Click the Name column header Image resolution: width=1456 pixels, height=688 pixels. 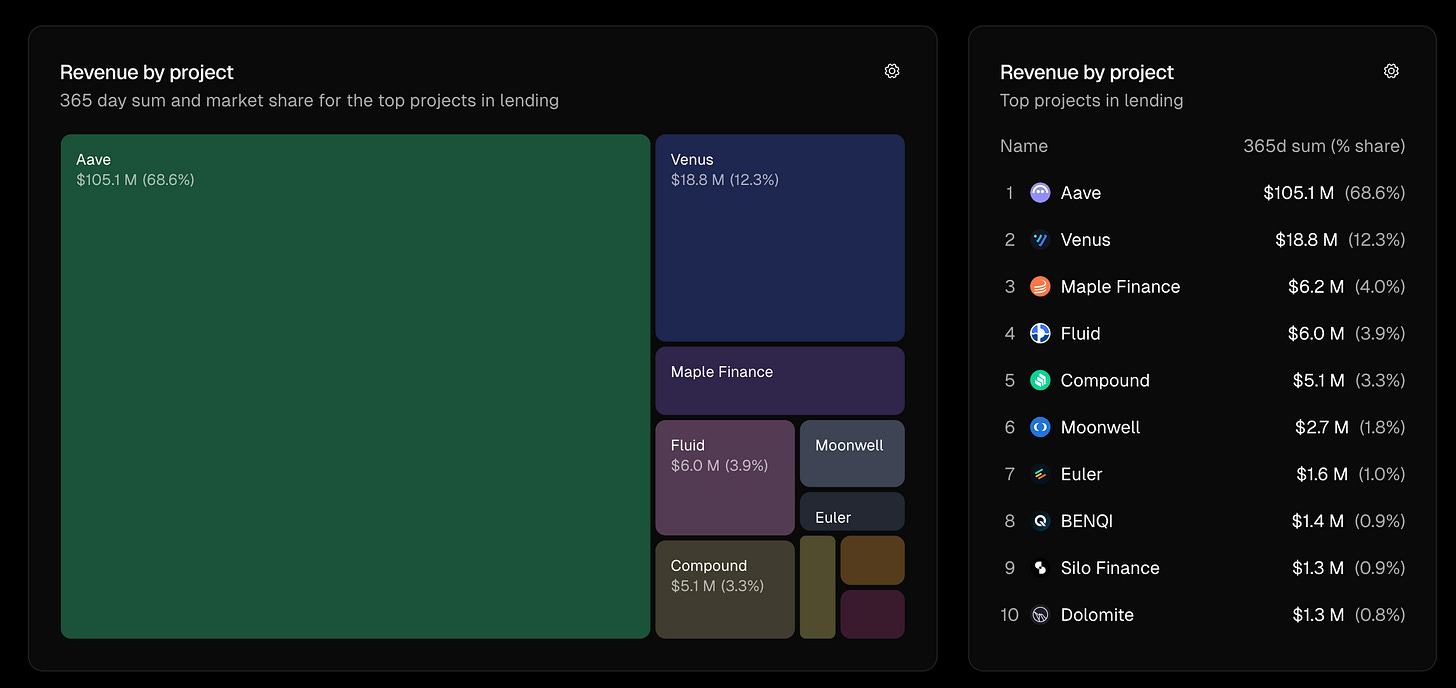point(1024,146)
